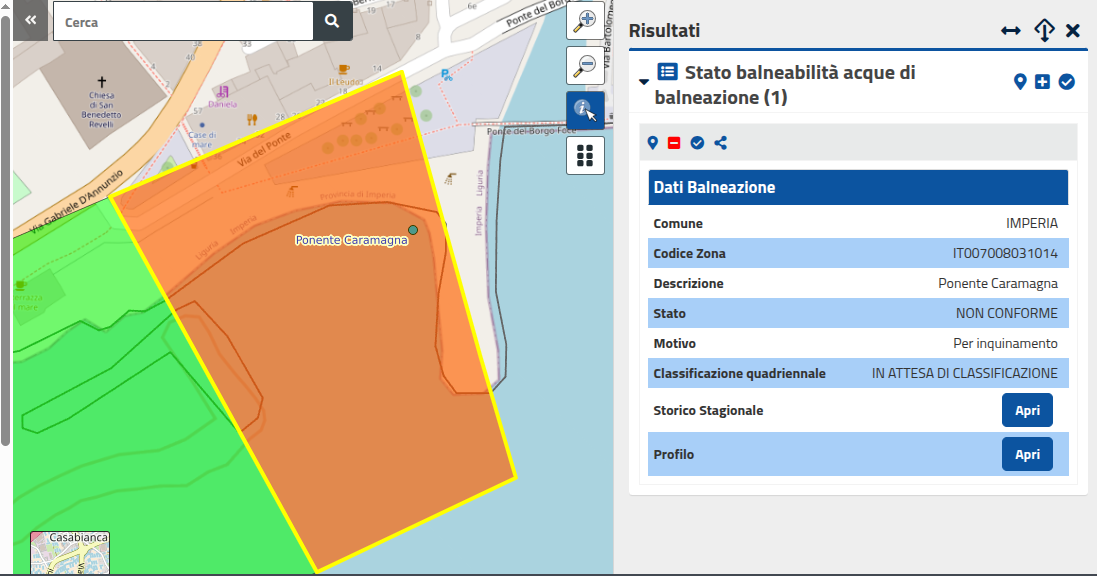Screen dimensions: 1097x576
Task: Collapse Stato balneabilità results group
Action: click(x=644, y=83)
